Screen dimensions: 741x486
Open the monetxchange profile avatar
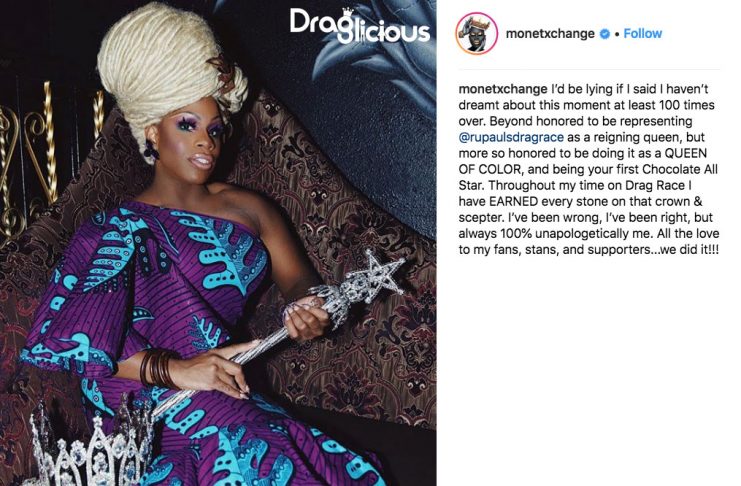pos(476,34)
